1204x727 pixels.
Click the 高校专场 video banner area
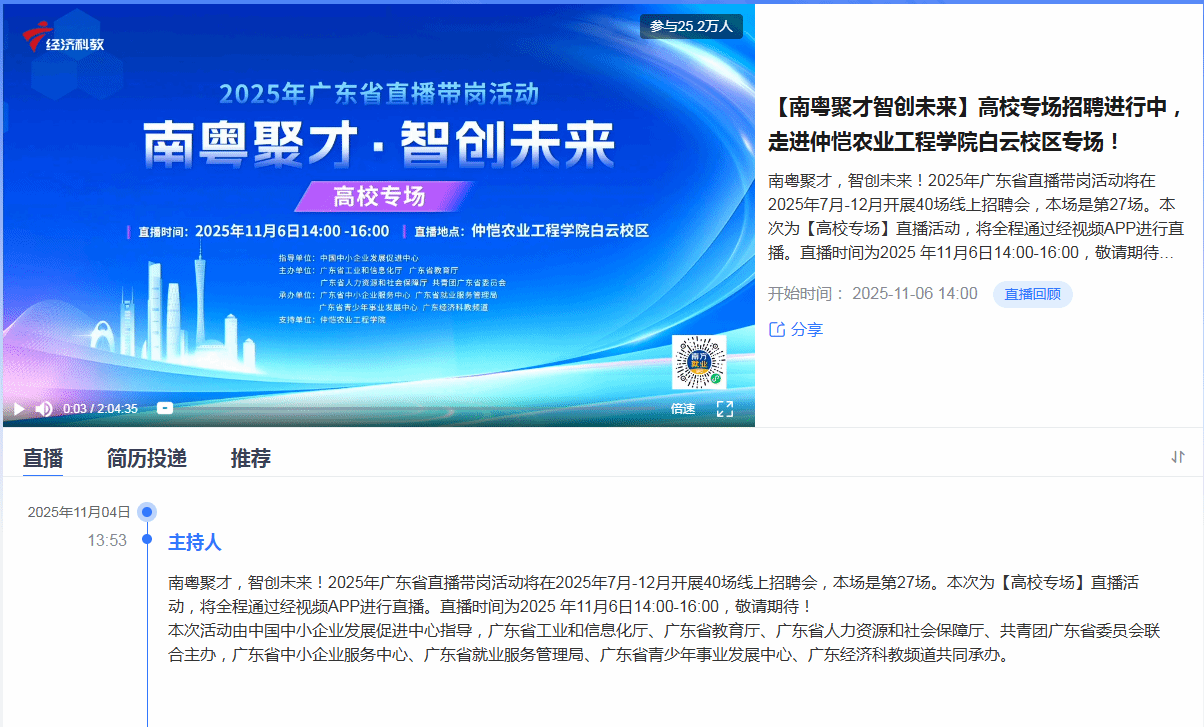pyautogui.click(x=378, y=196)
